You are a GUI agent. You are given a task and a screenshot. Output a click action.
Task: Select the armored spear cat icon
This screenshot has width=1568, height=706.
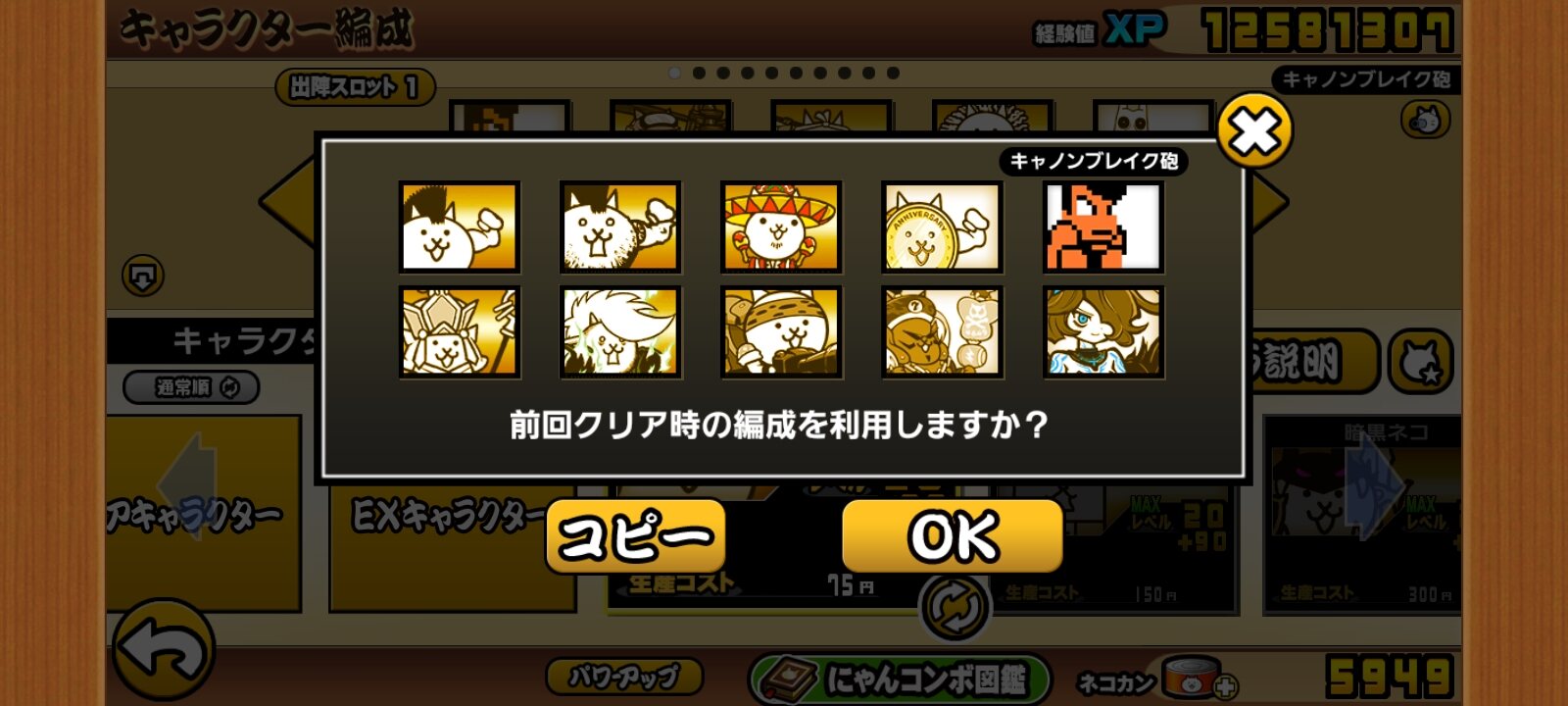[459, 332]
